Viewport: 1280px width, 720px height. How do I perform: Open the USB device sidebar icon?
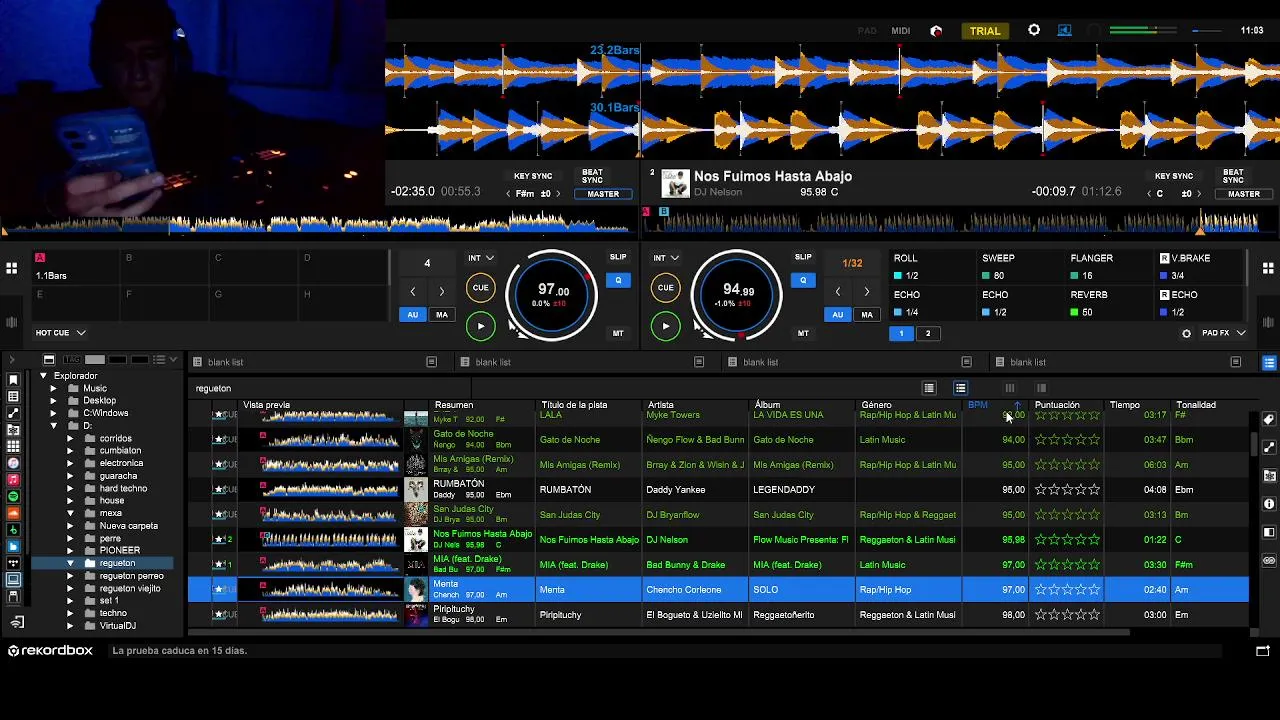(x=13, y=597)
